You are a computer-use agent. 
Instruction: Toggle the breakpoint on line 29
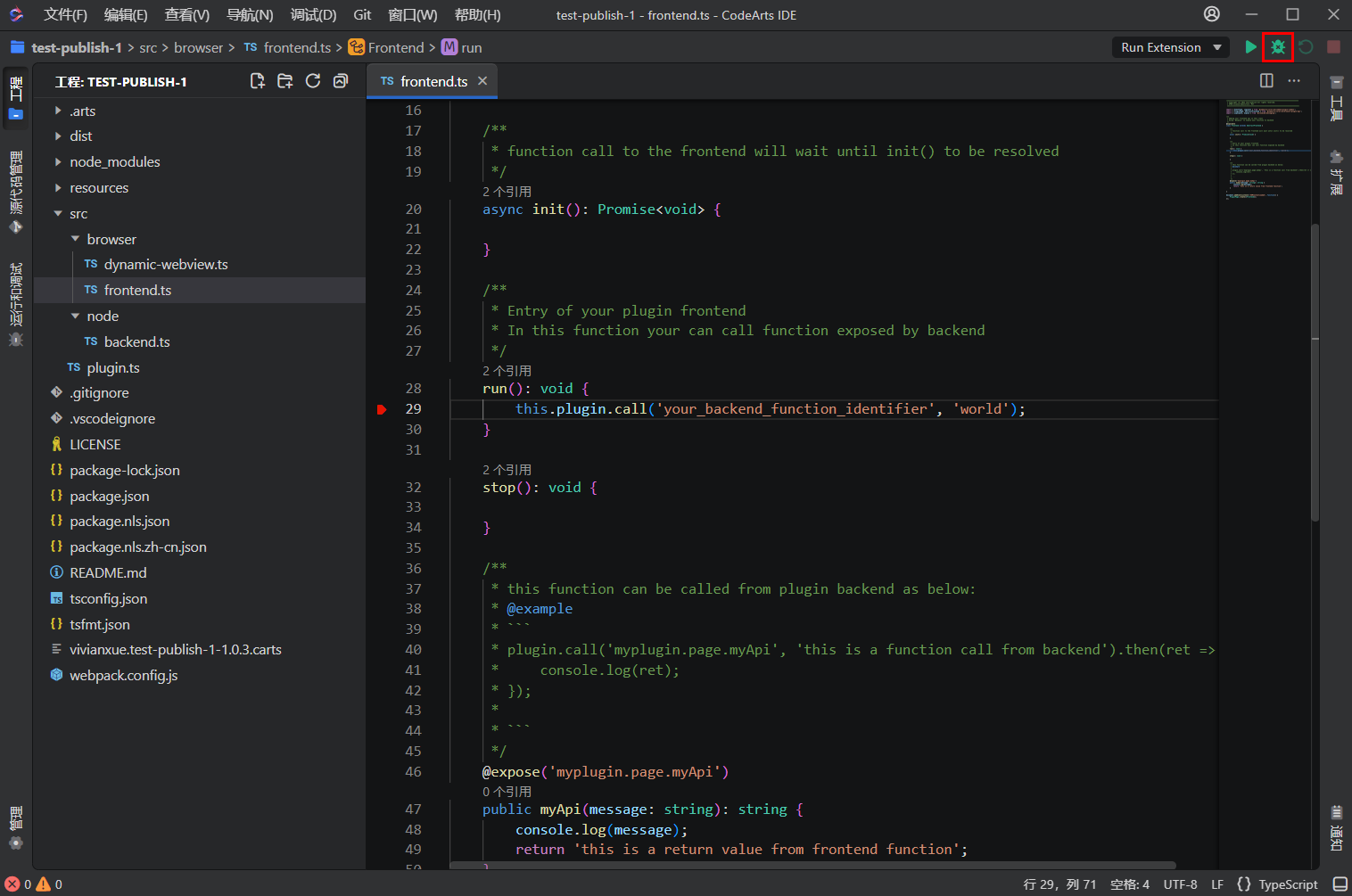coord(382,409)
